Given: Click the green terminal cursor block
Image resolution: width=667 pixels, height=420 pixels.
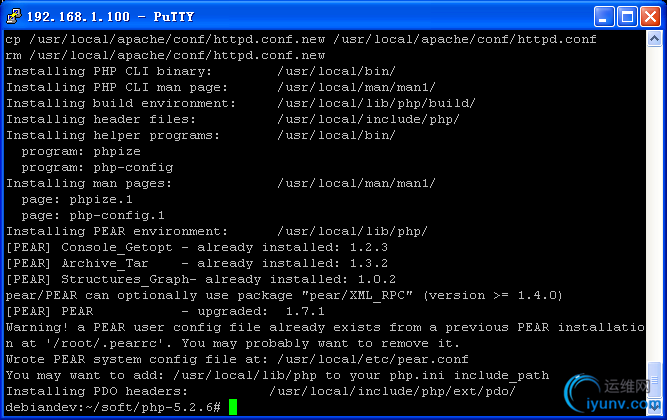Looking at the screenshot, I should click(233, 407).
